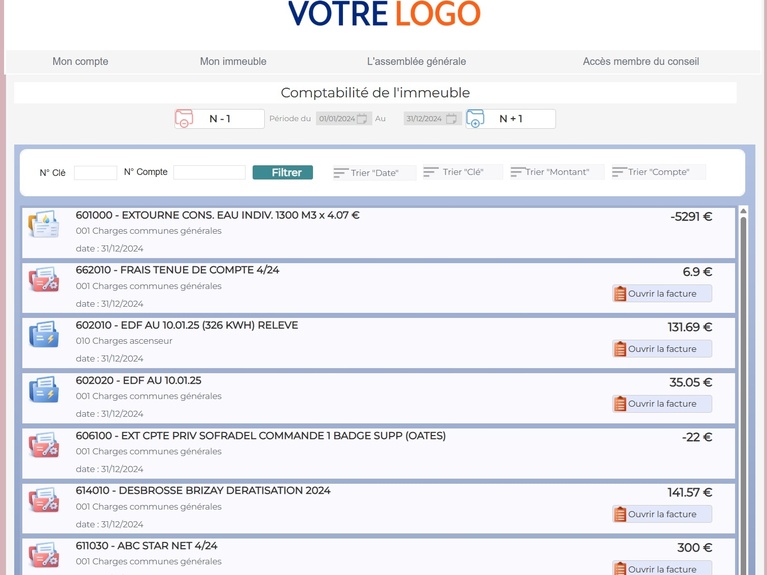The height and width of the screenshot is (575, 767).
Task: Open the invoice for 602020 EDF AU 10.01.25
Action: click(662, 404)
